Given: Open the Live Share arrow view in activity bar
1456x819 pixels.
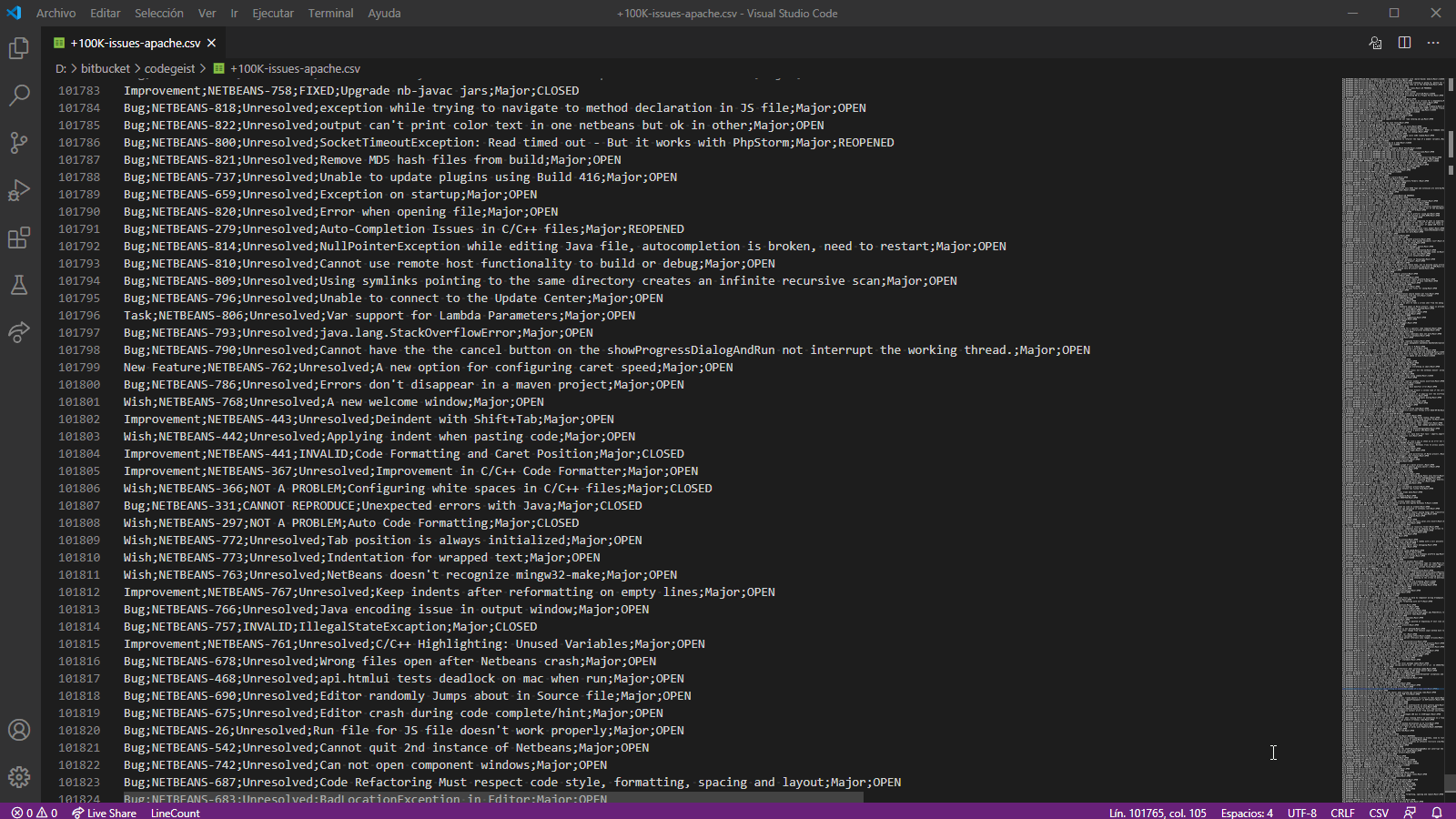Looking at the screenshot, I should [x=19, y=332].
